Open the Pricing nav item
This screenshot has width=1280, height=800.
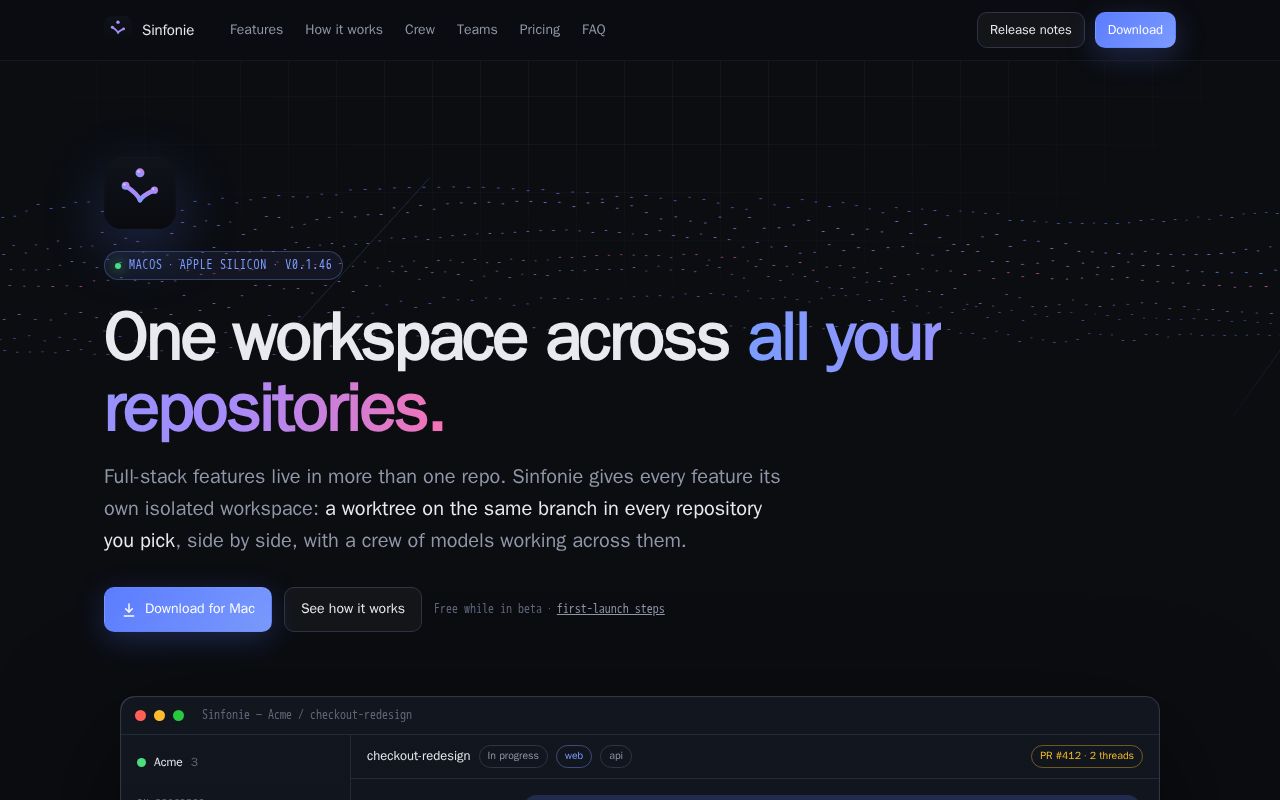tap(540, 30)
